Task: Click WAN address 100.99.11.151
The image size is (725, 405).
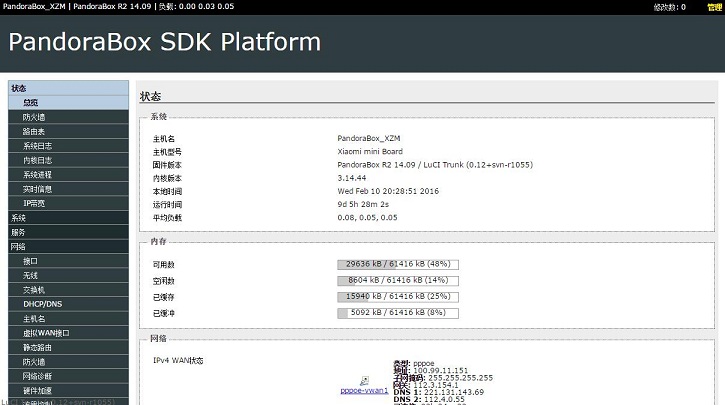Action: (x=440, y=371)
